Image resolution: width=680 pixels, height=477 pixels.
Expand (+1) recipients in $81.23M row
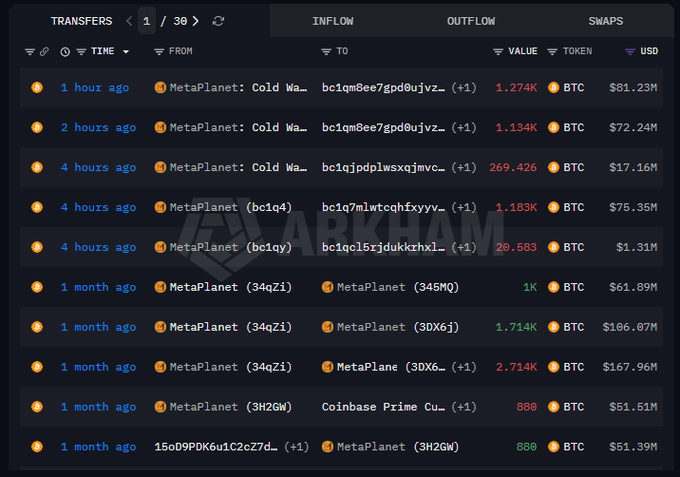pyautogui.click(x=464, y=88)
